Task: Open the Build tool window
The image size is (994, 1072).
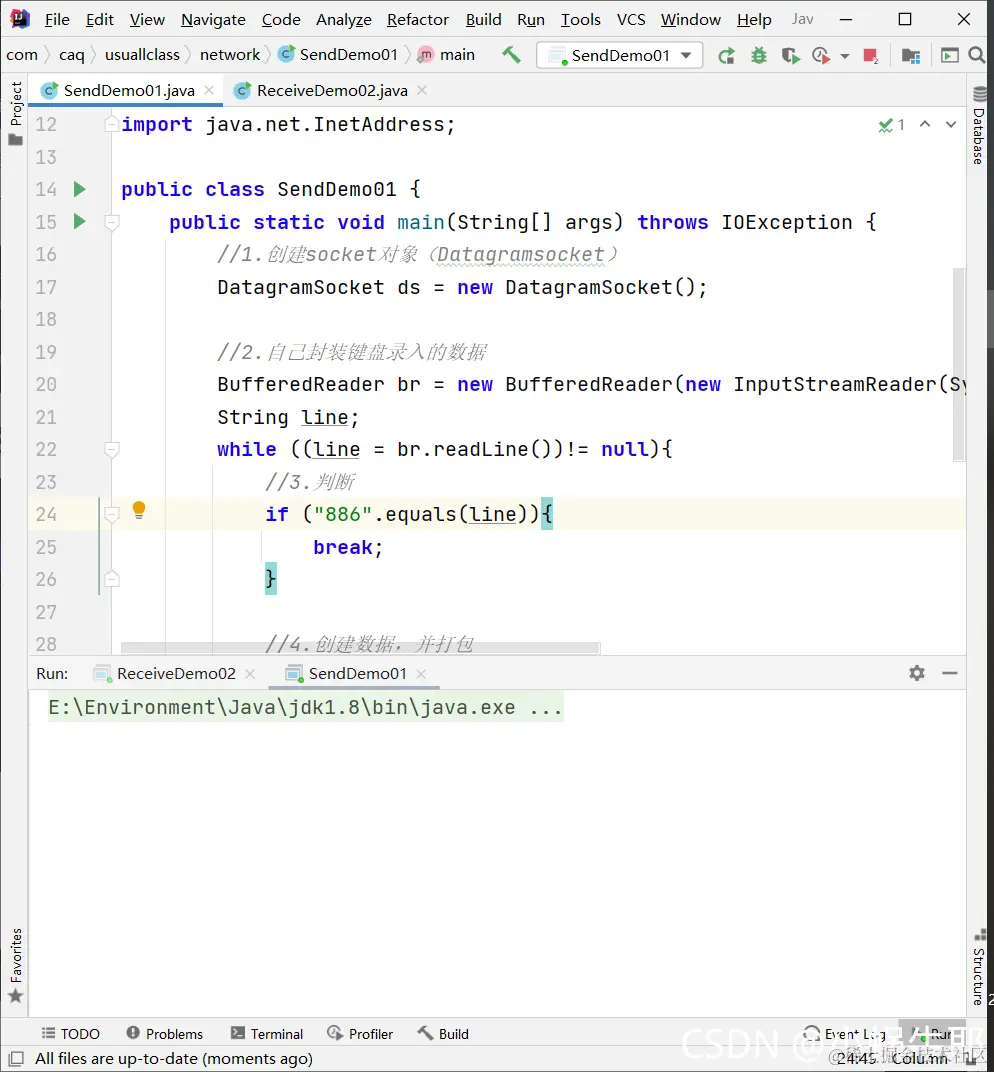Action: pyautogui.click(x=443, y=1034)
